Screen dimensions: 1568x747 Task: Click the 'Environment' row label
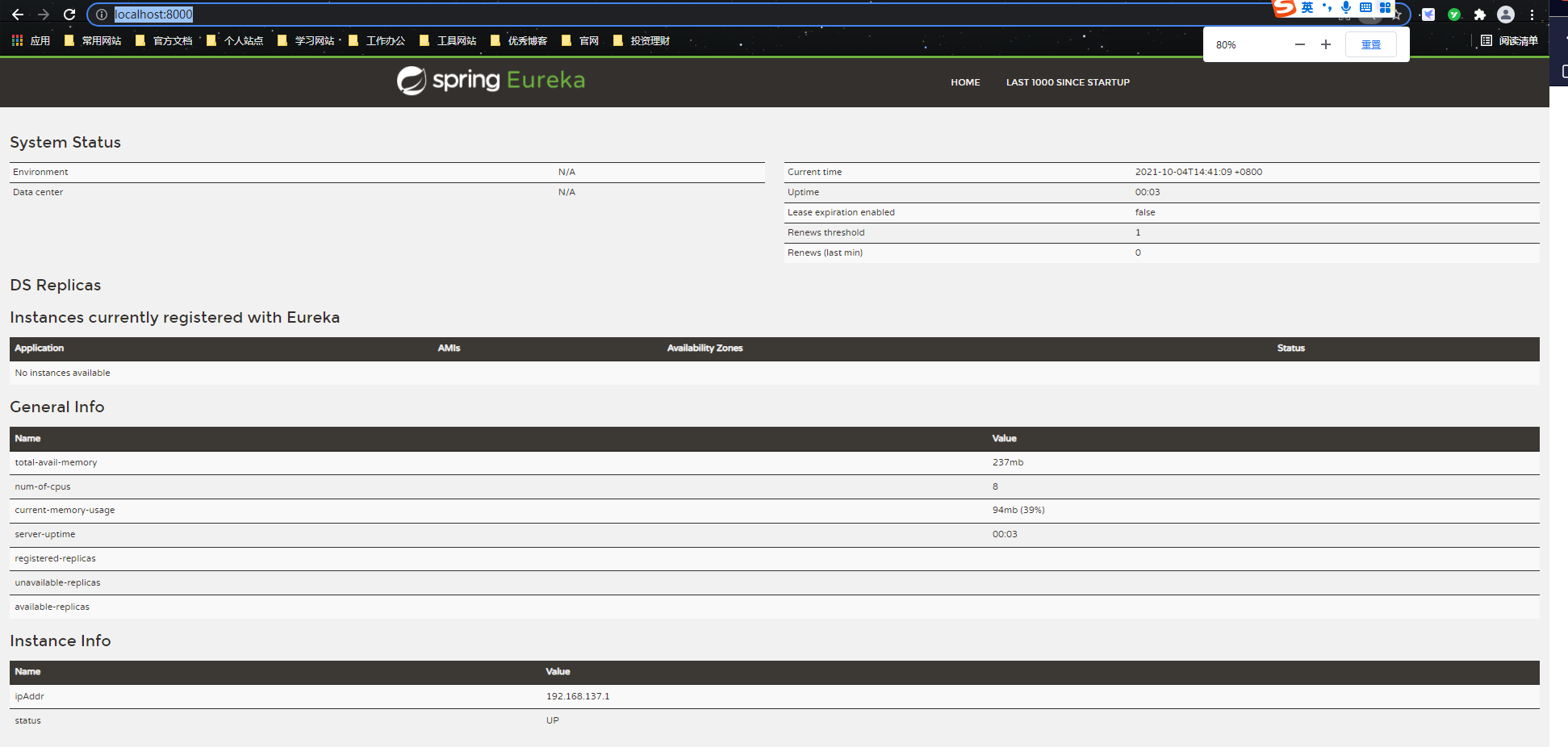click(x=40, y=172)
